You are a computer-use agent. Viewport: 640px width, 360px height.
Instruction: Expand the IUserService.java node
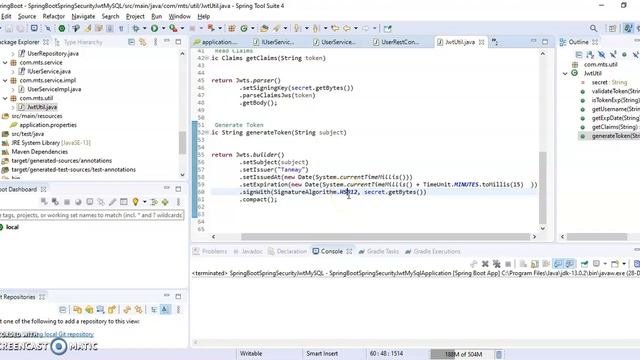pos(13,71)
